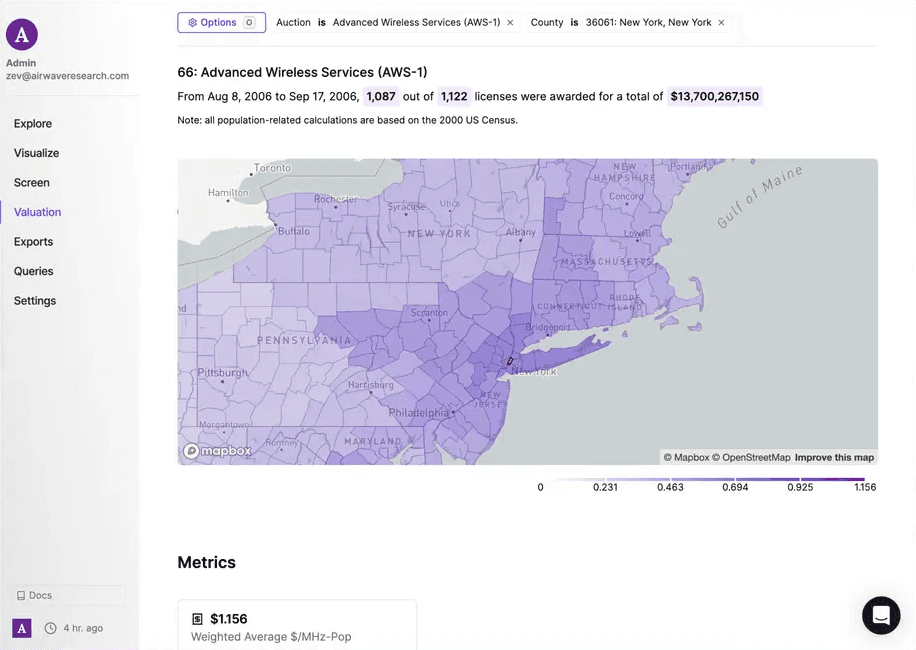Open the © Mapbox attribution link

tap(686, 457)
